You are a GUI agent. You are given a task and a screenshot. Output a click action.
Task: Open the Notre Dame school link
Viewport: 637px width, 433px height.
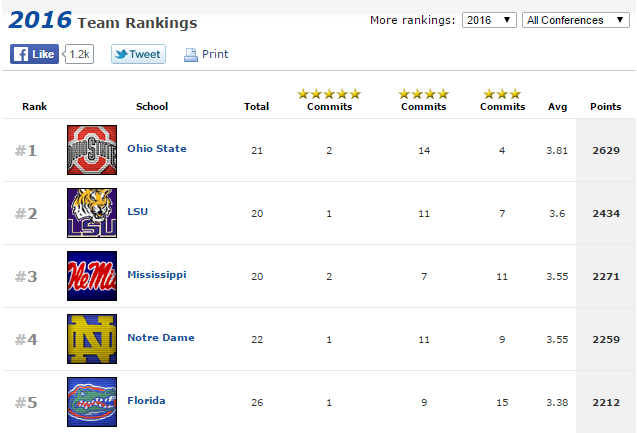(x=160, y=338)
